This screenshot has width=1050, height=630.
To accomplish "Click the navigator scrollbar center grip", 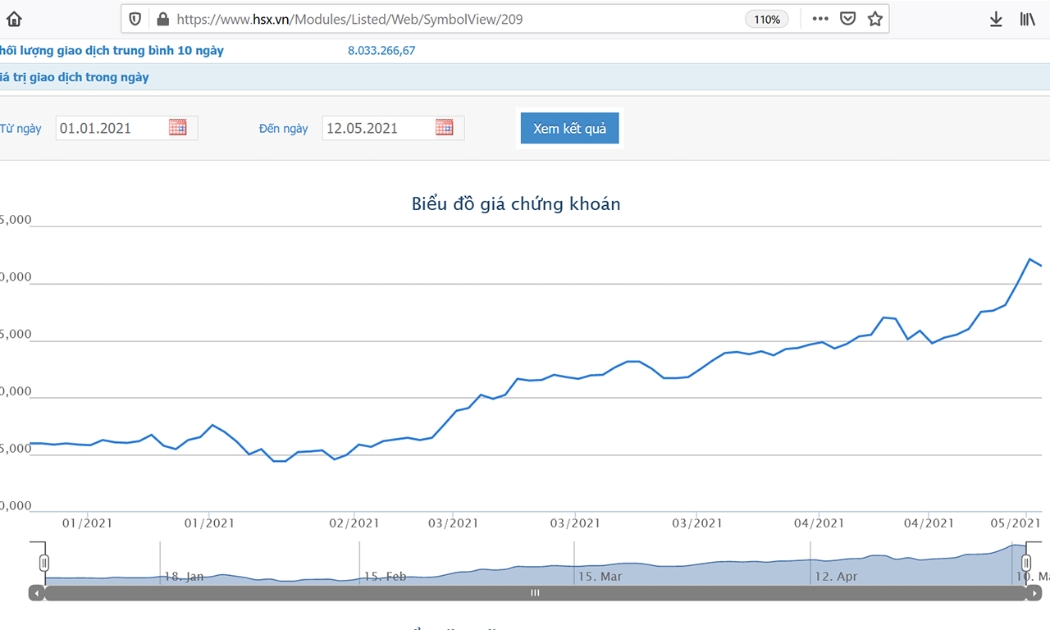I will pos(535,593).
